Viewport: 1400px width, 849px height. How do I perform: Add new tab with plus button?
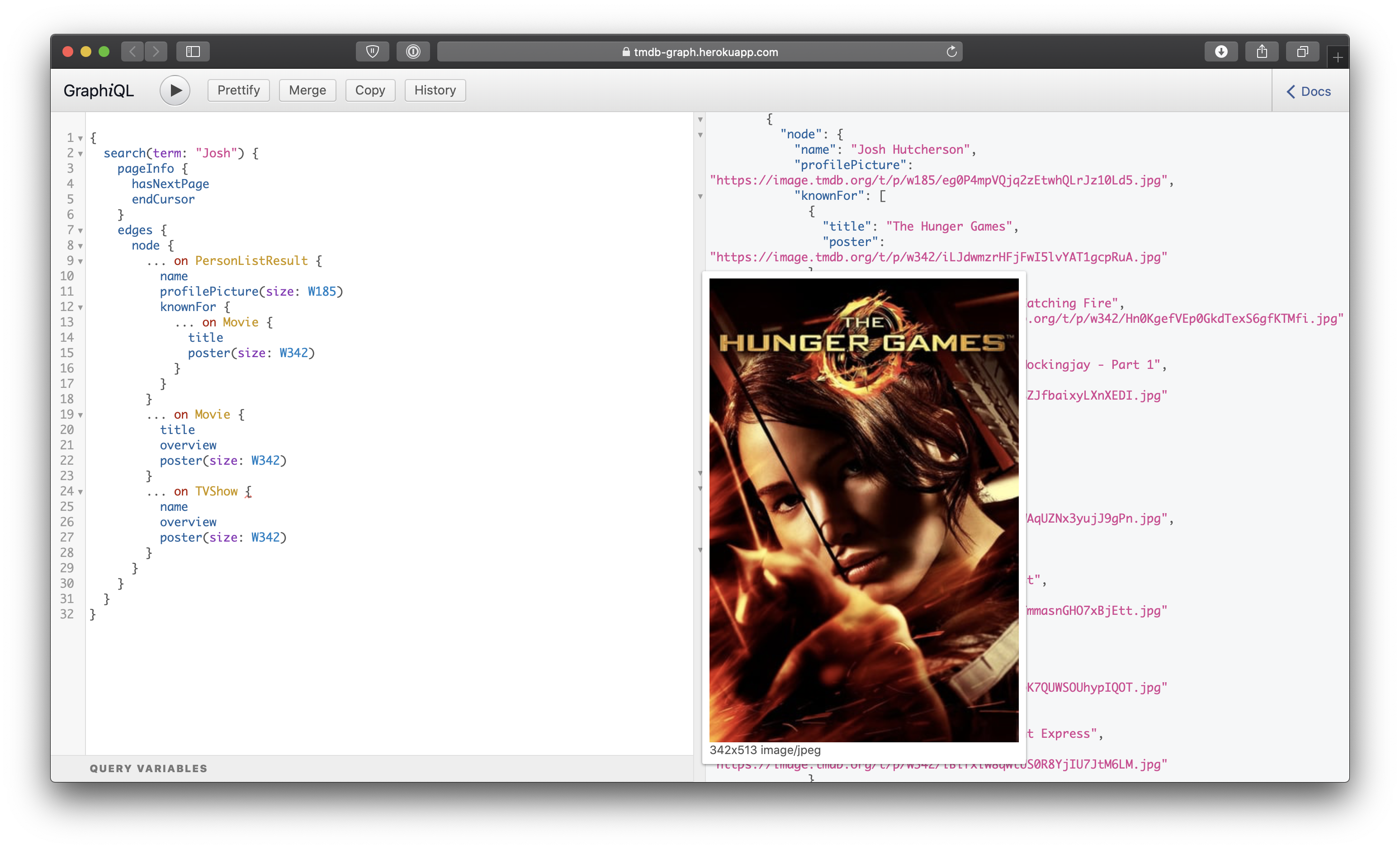1338,57
